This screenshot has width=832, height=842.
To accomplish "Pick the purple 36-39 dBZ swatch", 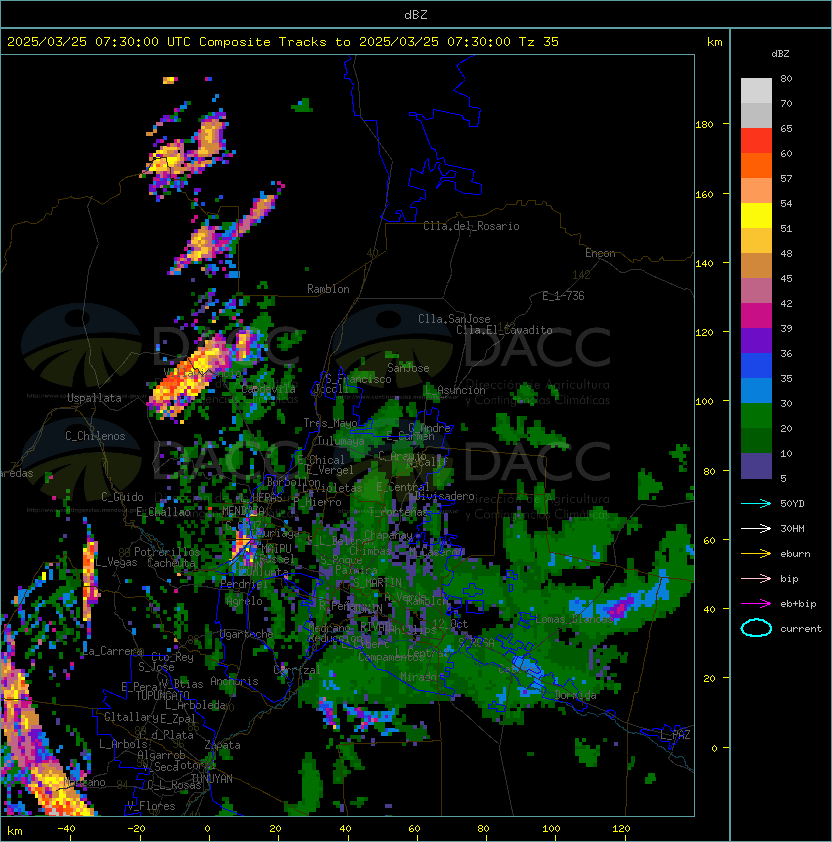I will tap(756, 340).
